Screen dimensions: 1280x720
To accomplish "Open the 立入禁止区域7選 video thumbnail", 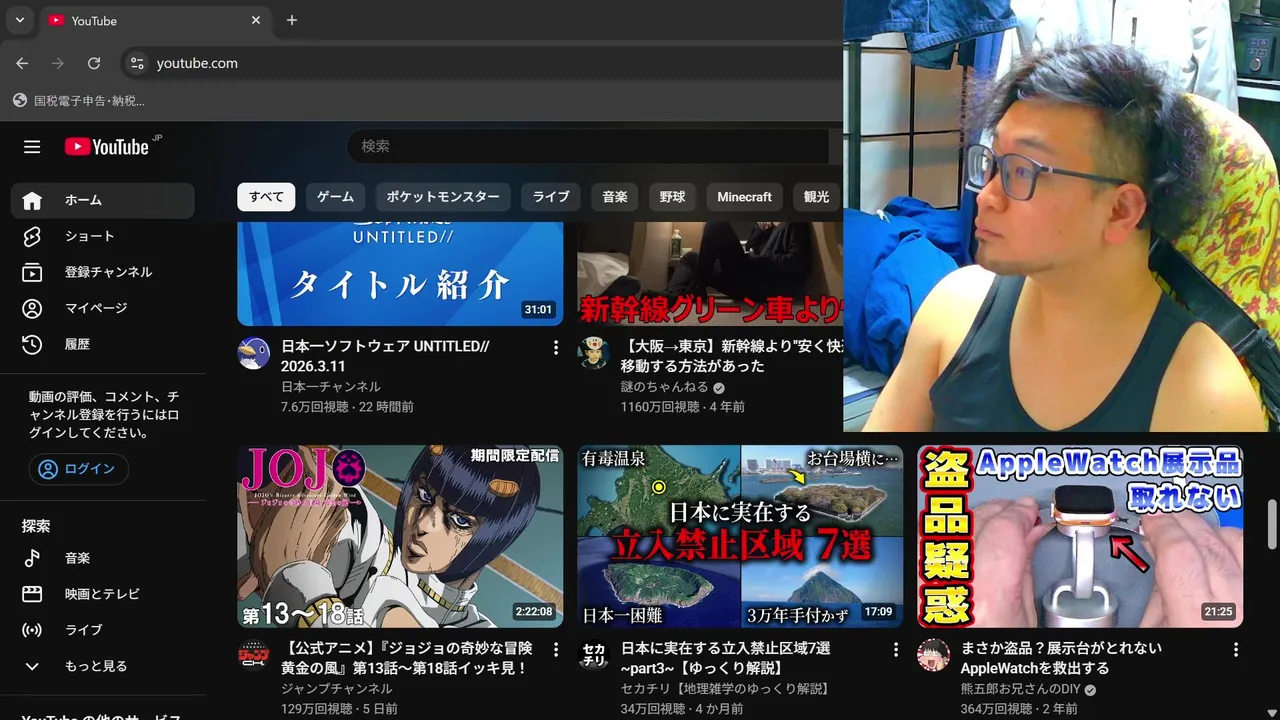I will pyautogui.click(x=740, y=536).
